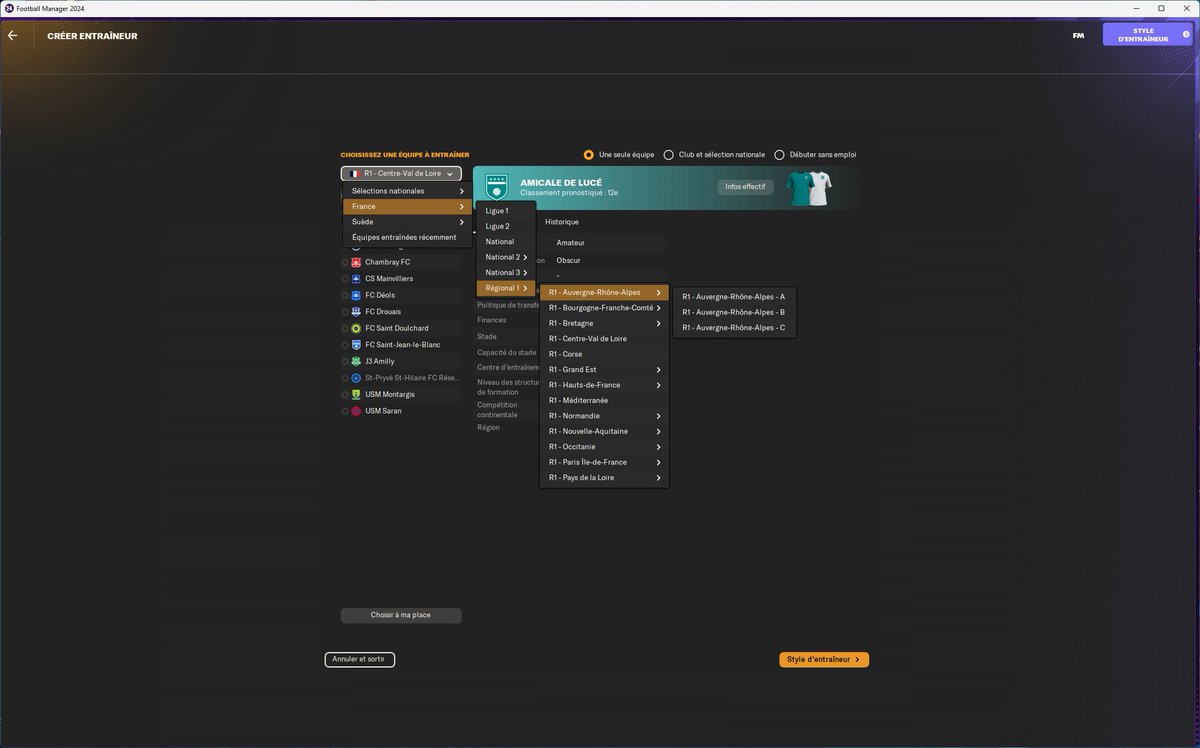This screenshot has height=748, width=1200.
Task: Choose R1 - Centre-Val de Loire entry
Action: [604, 339]
